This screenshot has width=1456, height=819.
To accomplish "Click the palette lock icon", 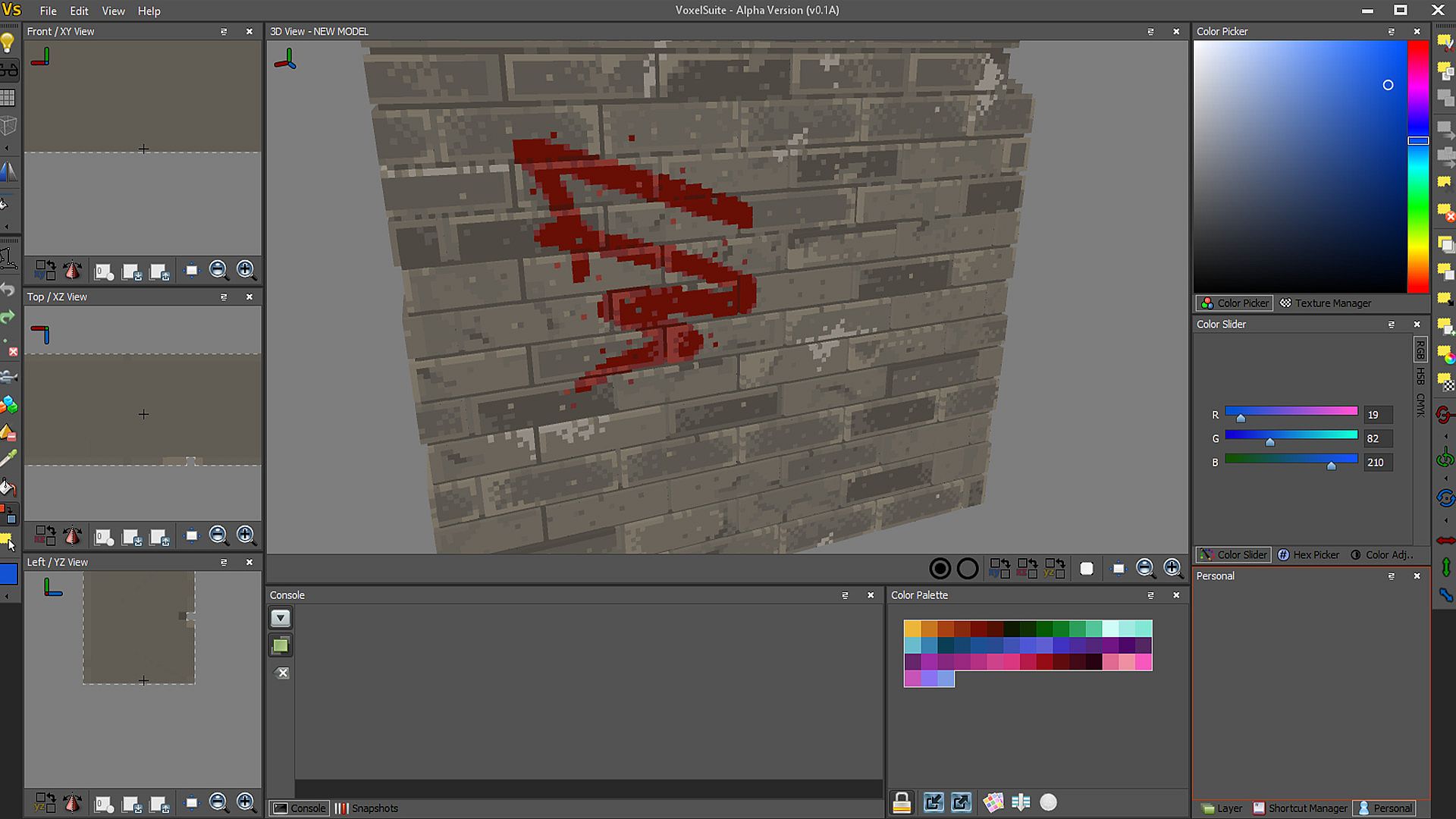I will pyautogui.click(x=902, y=802).
